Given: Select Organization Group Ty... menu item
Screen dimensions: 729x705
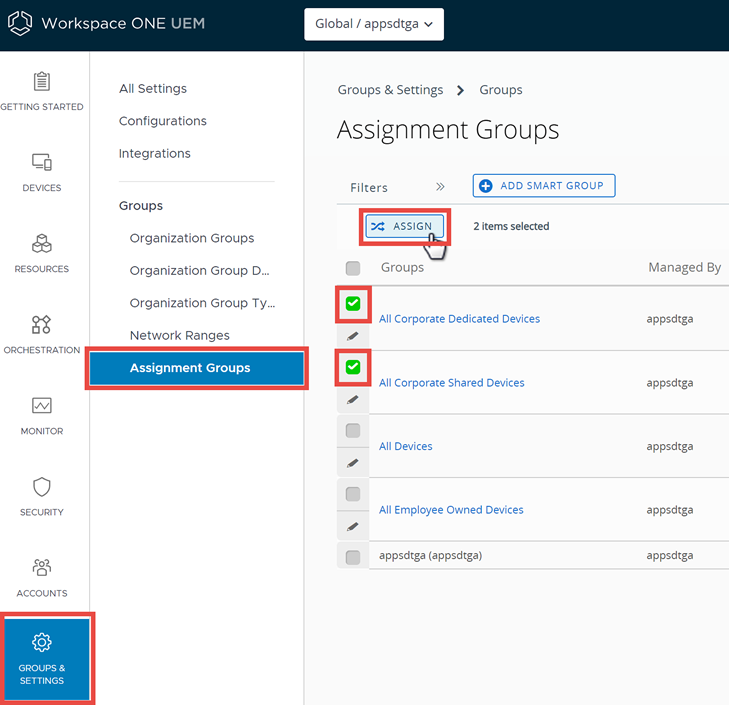Looking at the screenshot, I should (202, 303).
